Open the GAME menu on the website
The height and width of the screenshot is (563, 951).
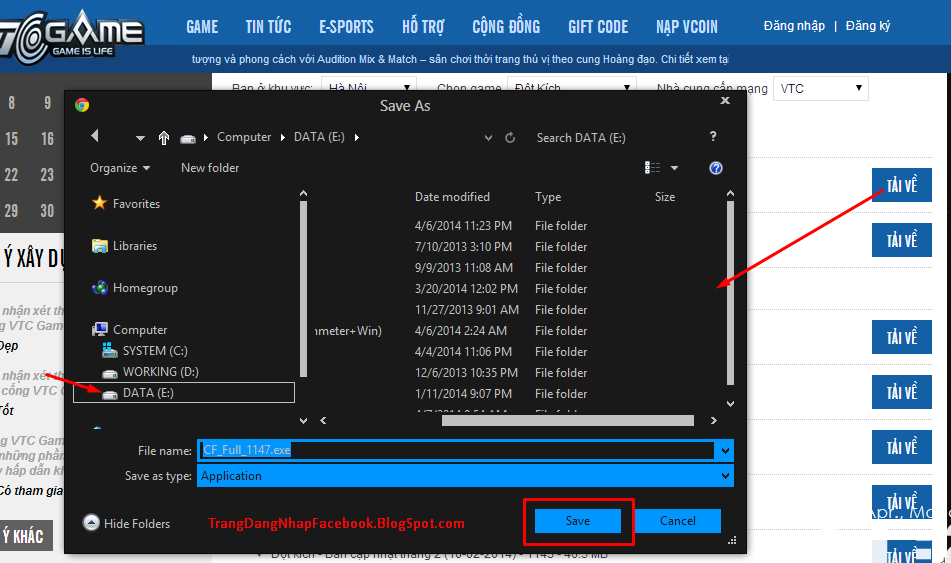coord(202,27)
